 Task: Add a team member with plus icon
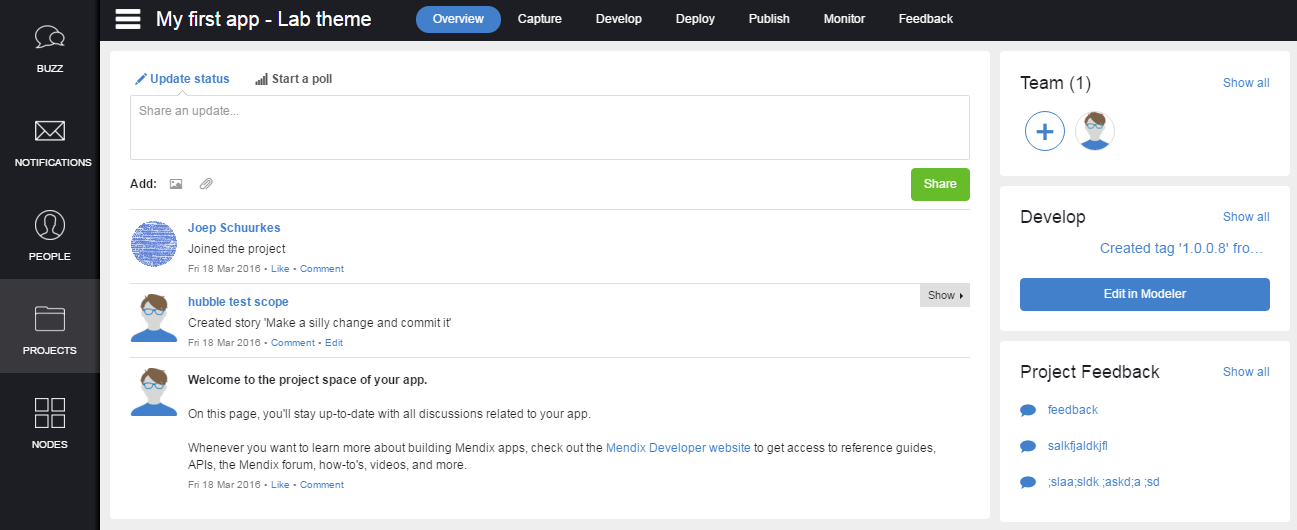click(x=1045, y=131)
